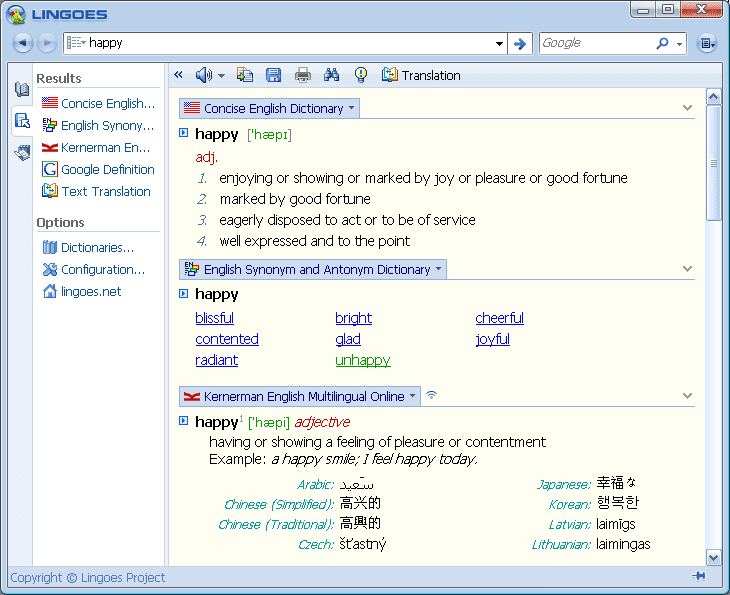Image resolution: width=730 pixels, height=595 pixels.
Task: Toggle the pin icon in status bar
Action: coord(699,576)
